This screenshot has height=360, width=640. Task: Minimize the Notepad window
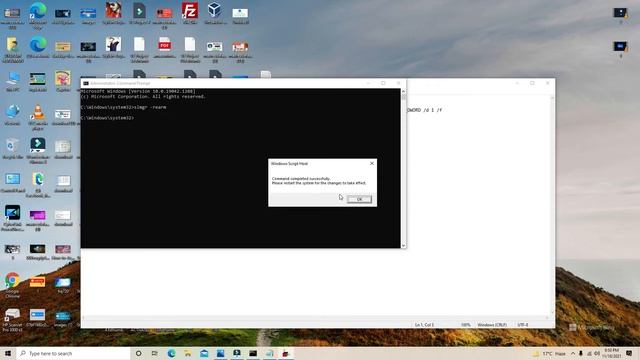tap(517, 83)
